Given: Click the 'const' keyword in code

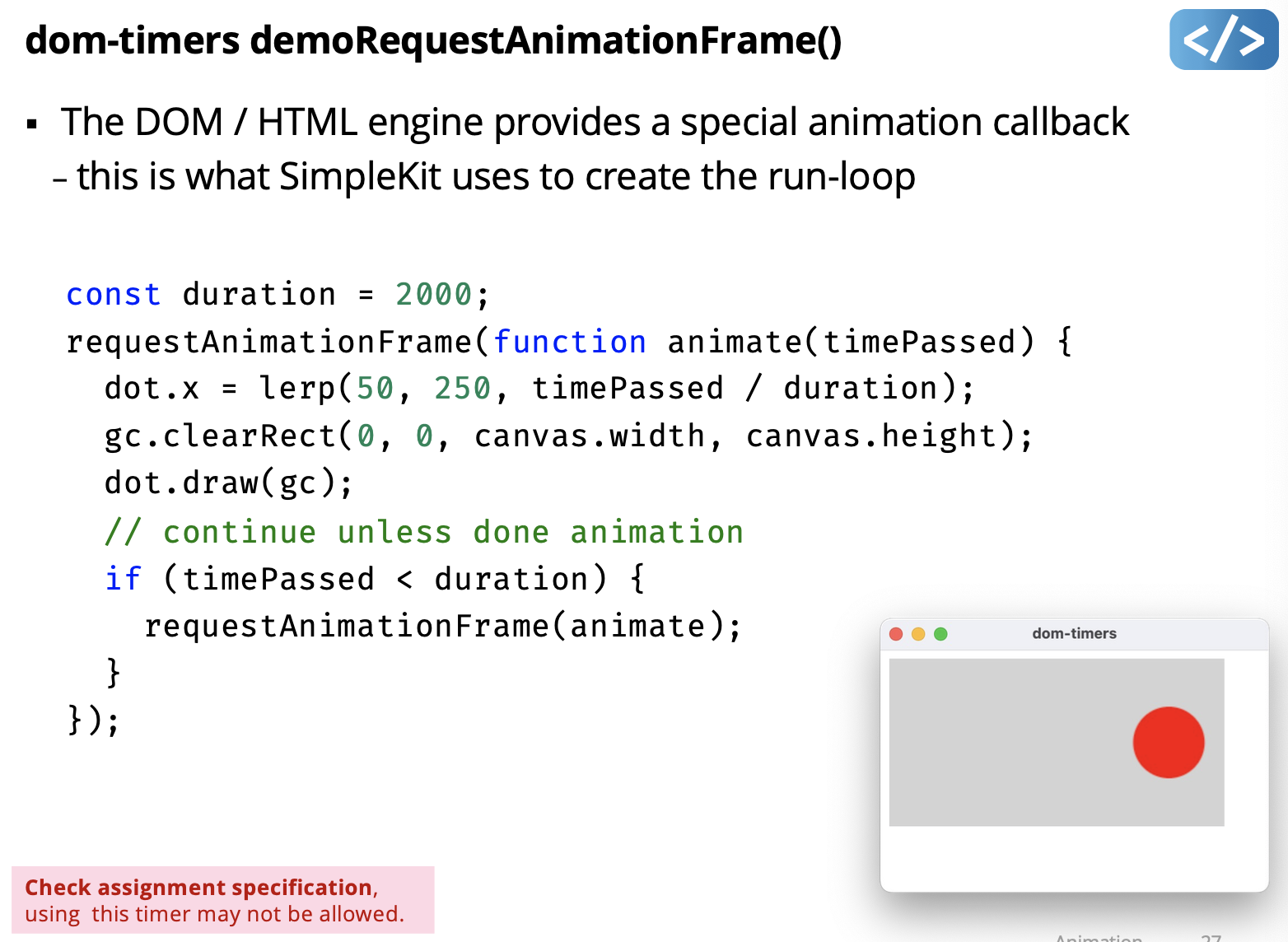Looking at the screenshot, I should pos(113,294).
